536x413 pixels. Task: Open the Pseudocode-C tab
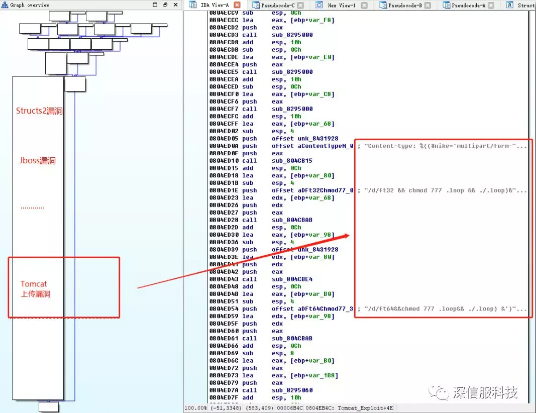pos(273,5)
